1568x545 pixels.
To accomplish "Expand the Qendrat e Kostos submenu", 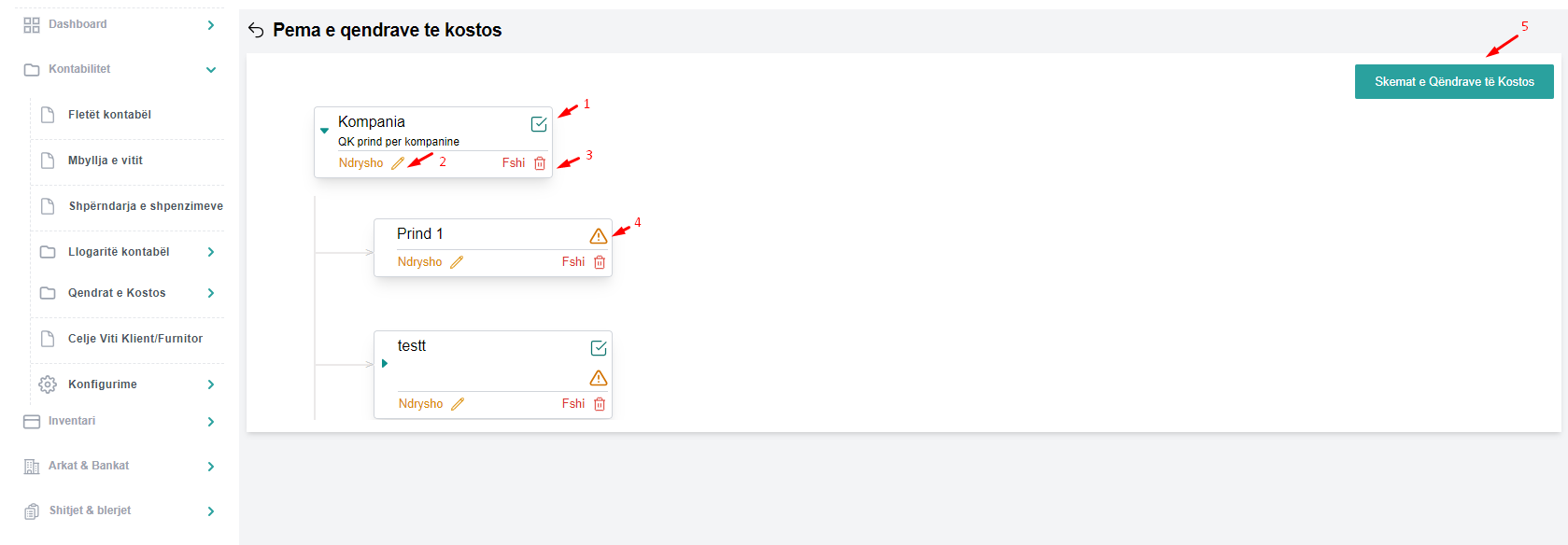I will (211, 293).
